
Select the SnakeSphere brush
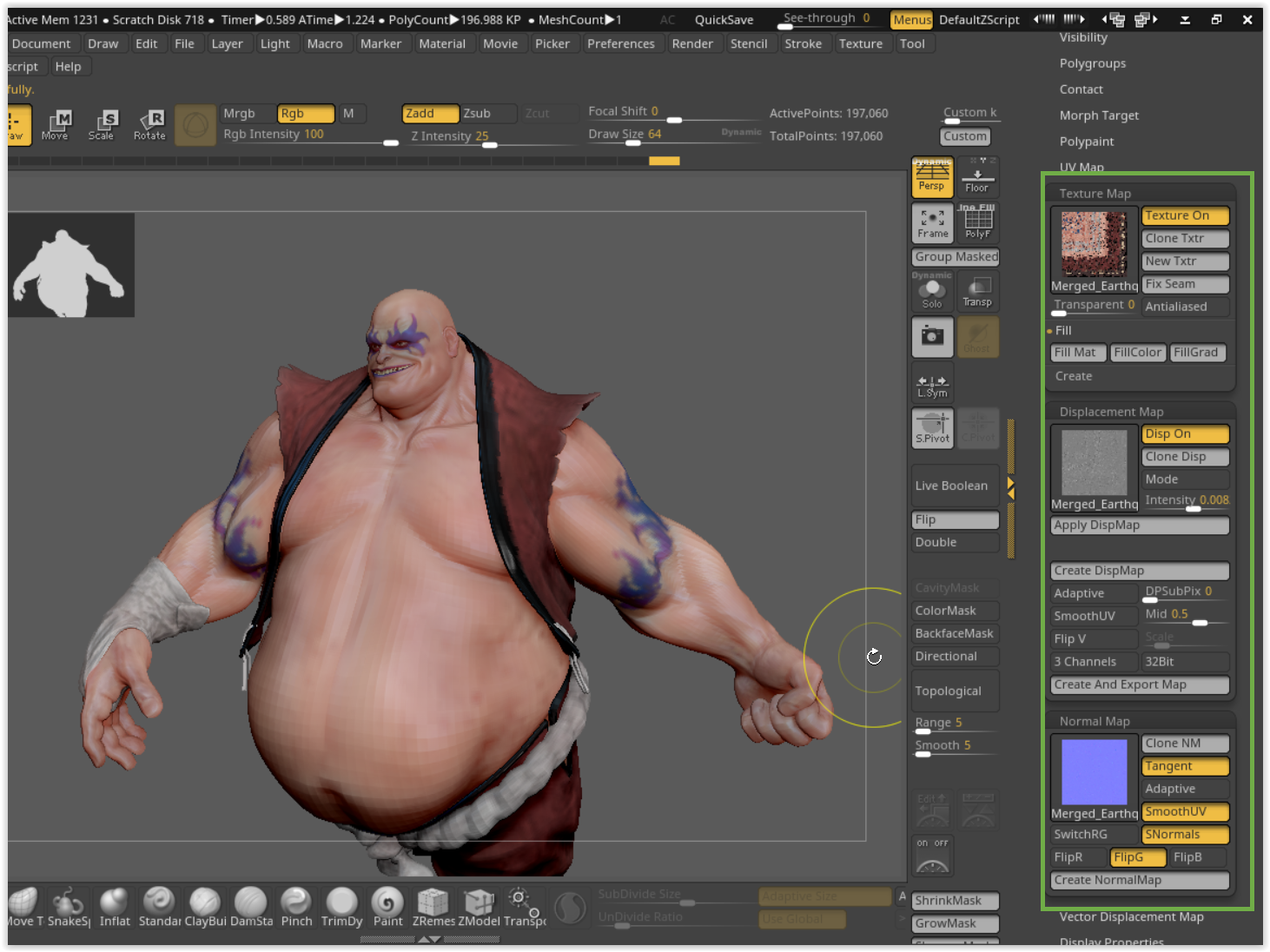pyautogui.click(x=69, y=907)
